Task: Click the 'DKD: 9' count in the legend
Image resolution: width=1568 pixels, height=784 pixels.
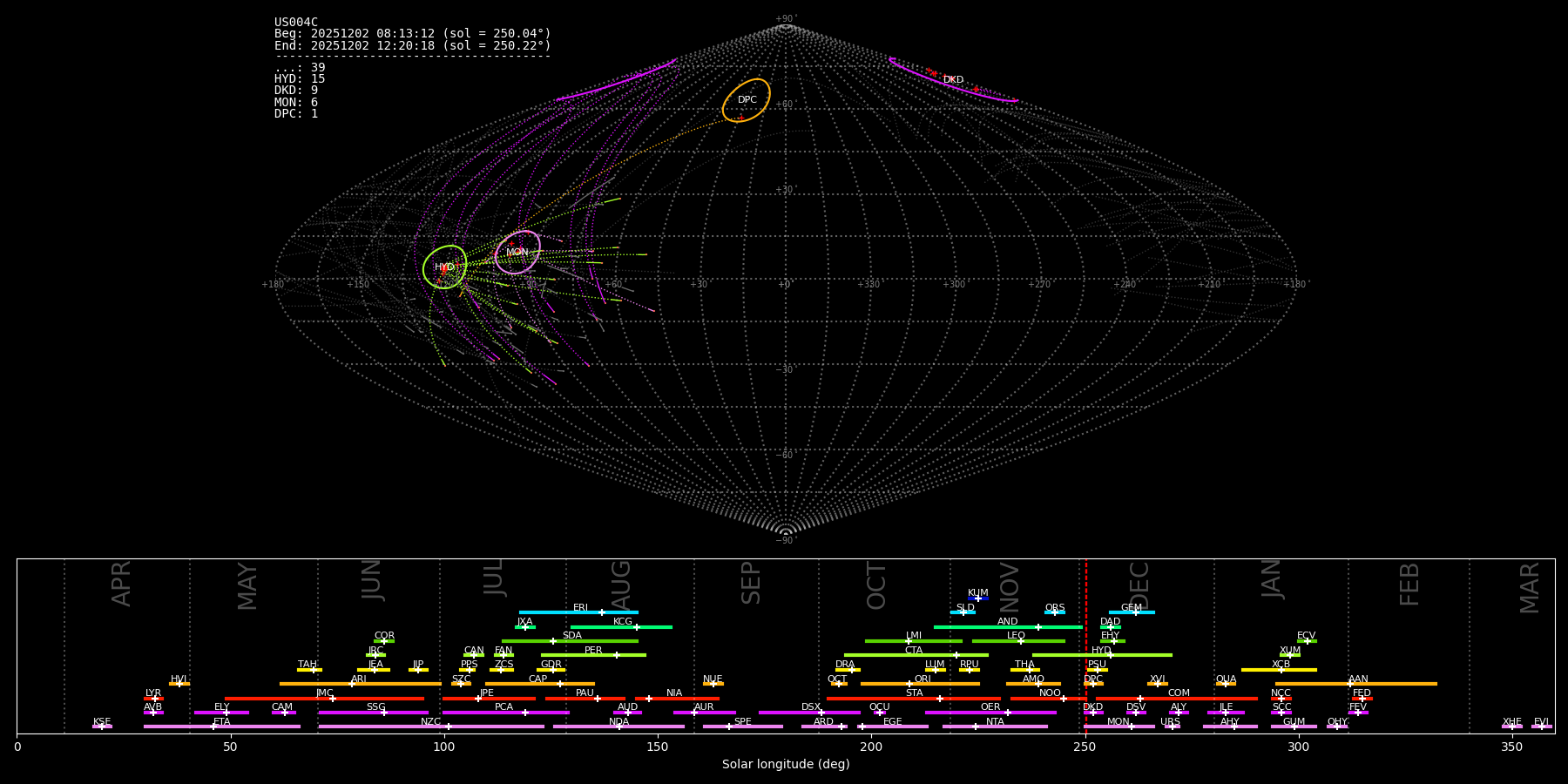Action: click(x=296, y=91)
